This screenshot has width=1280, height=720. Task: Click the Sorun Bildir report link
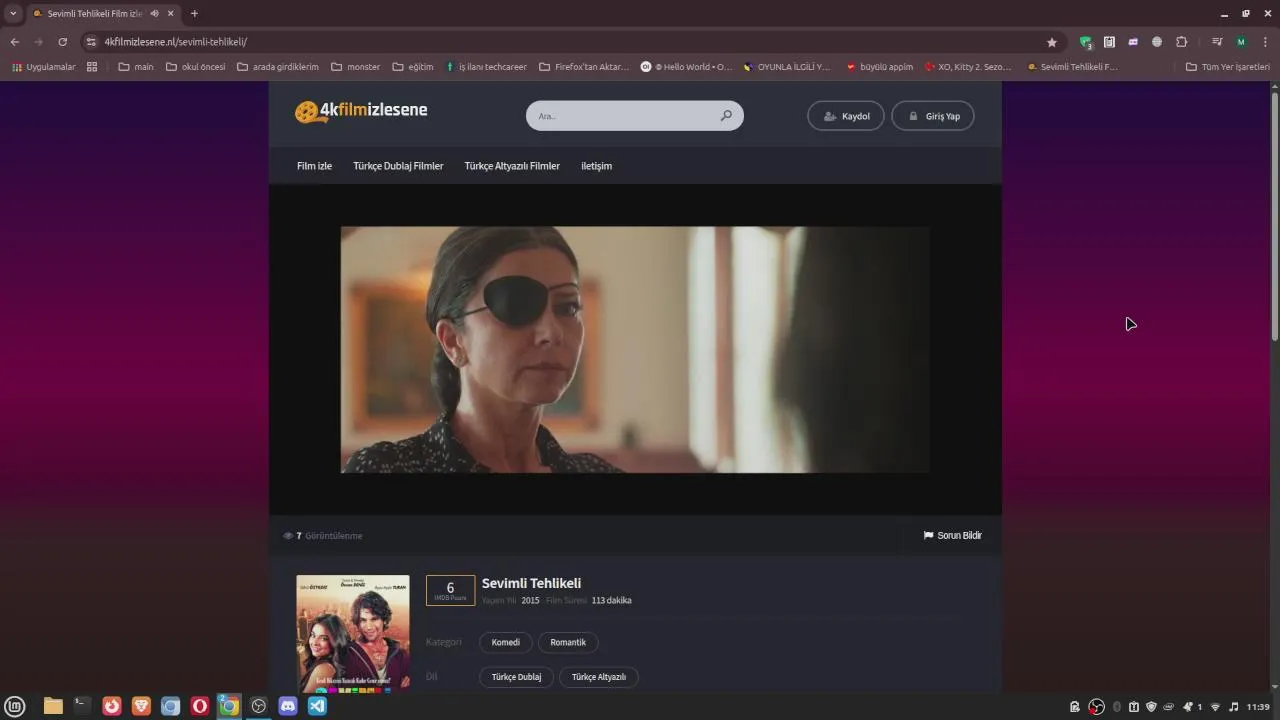pyautogui.click(x=953, y=536)
